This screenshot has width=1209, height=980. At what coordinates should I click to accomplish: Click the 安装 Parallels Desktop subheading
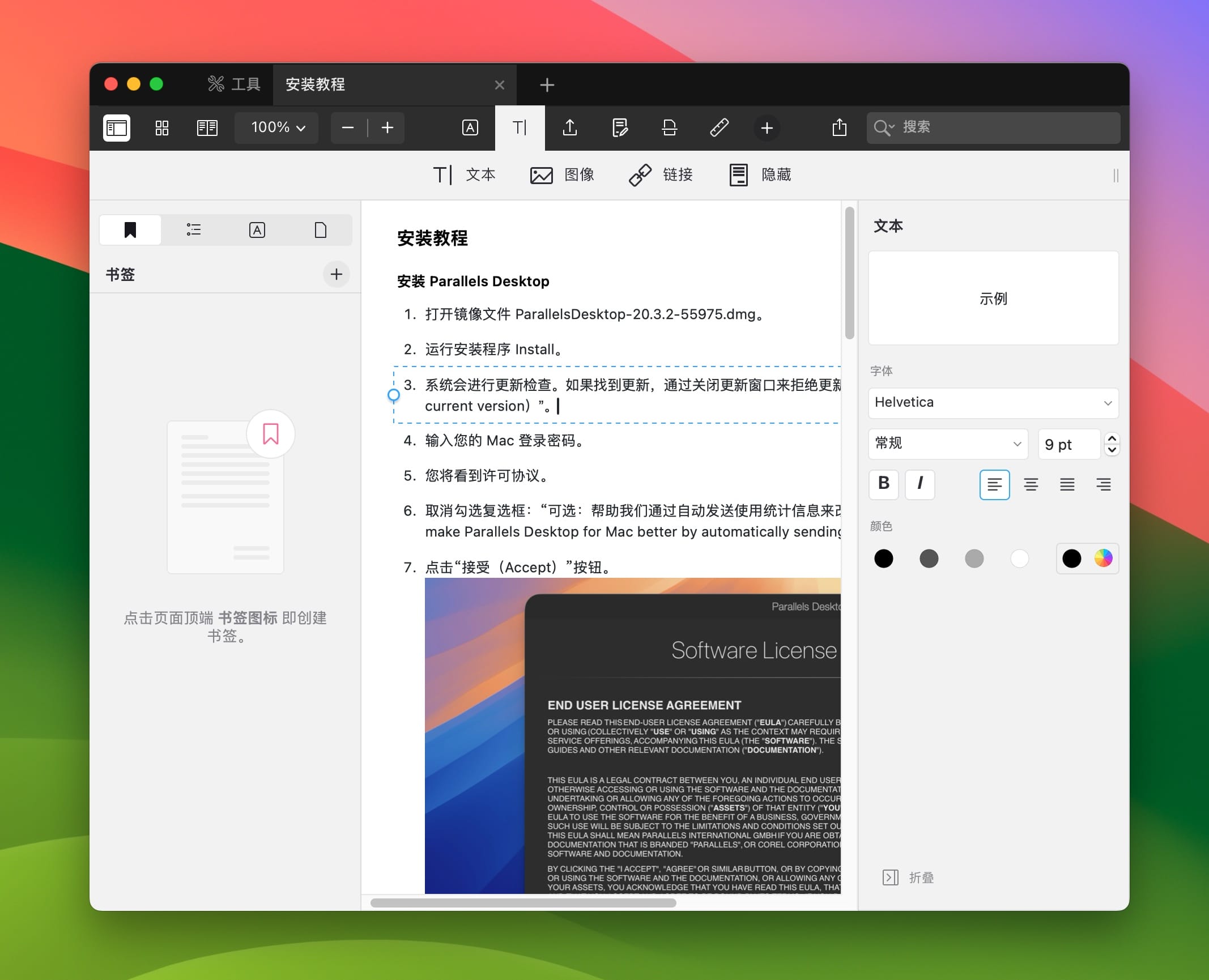[473, 282]
